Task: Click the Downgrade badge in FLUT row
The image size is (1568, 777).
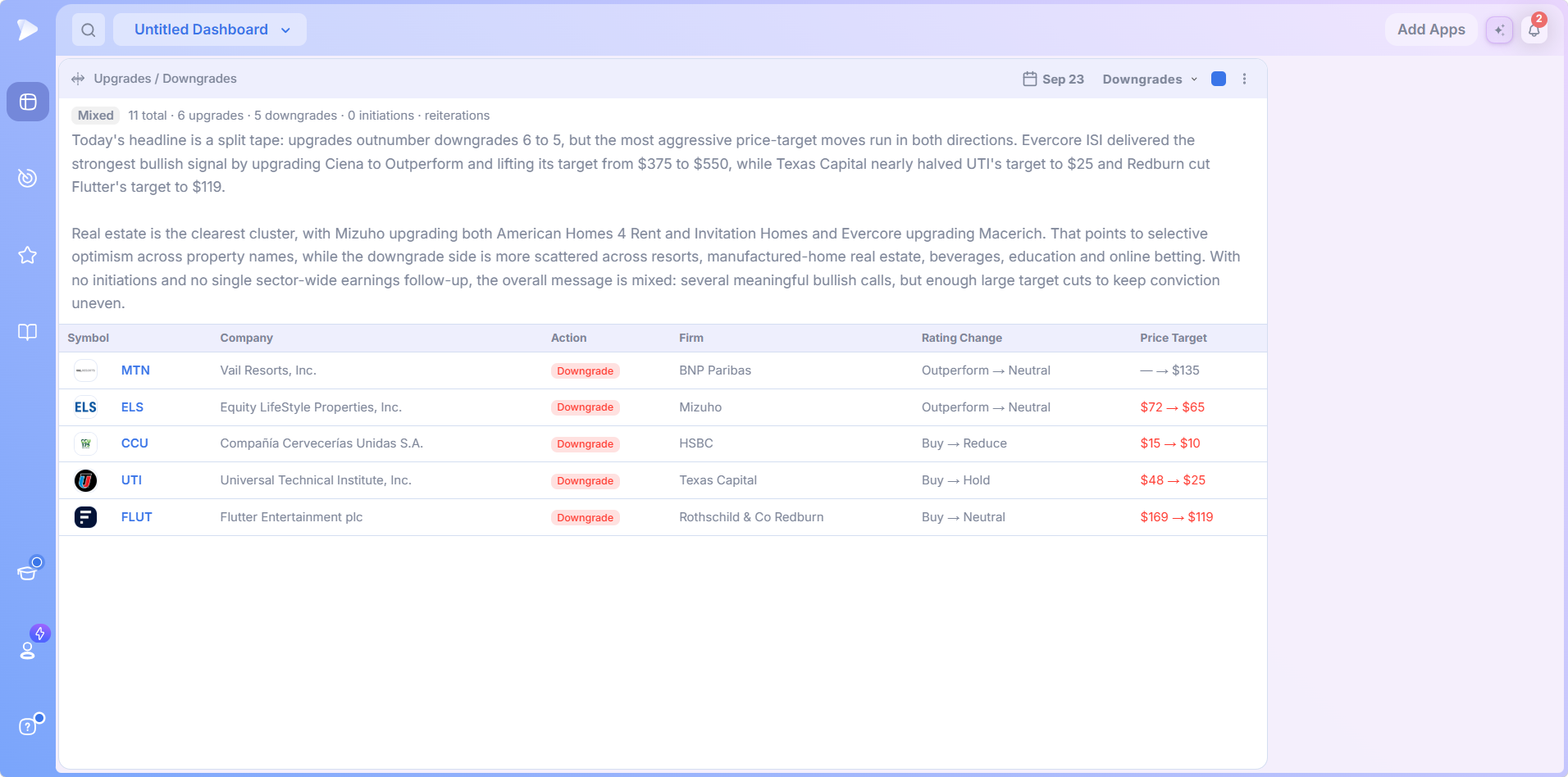Action: point(585,518)
